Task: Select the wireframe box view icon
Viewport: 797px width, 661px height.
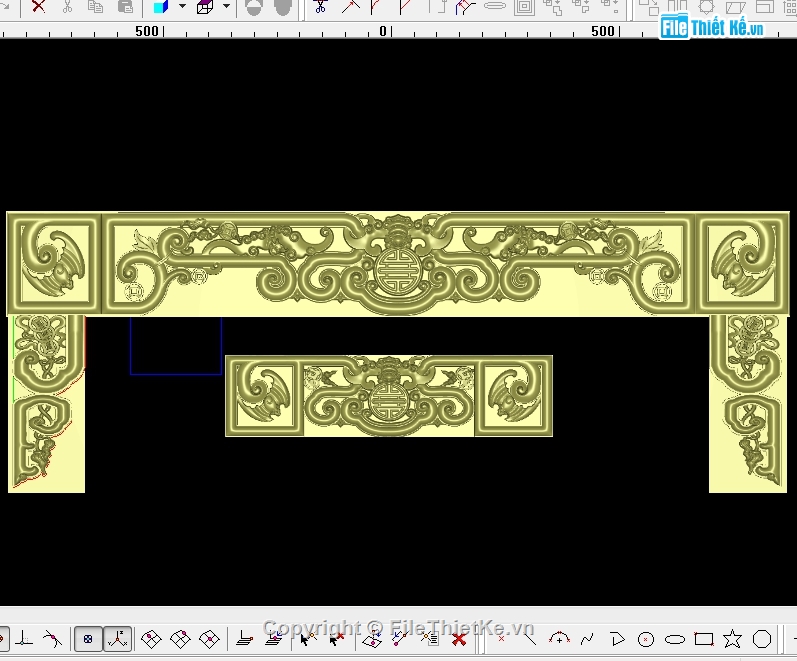Action: [x=205, y=6]
